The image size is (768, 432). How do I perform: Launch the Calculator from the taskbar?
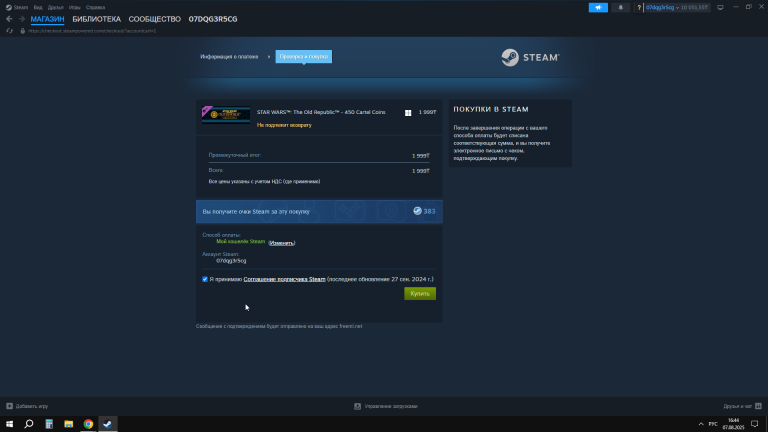tap(49, 424)
